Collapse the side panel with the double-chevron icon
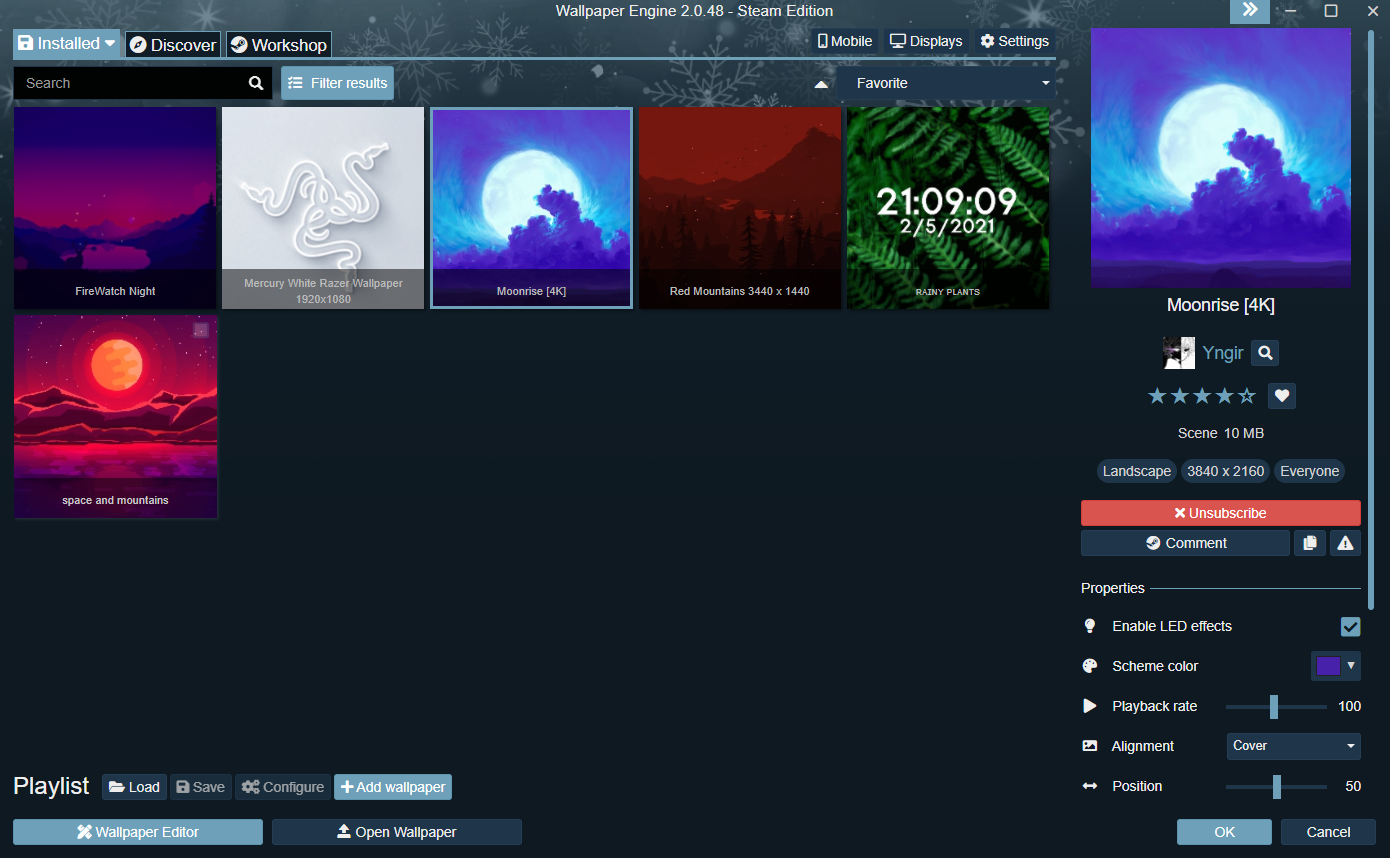1390x858 pixels. coord(1250,11)
